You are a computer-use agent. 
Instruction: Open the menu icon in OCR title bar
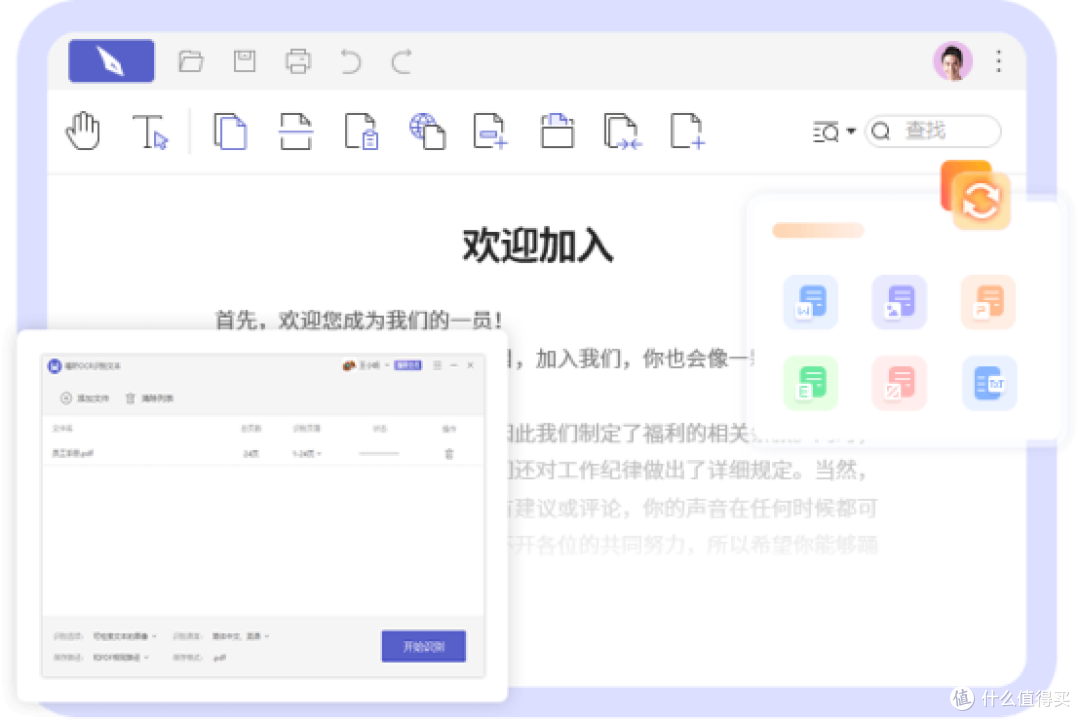coord(437,366)
